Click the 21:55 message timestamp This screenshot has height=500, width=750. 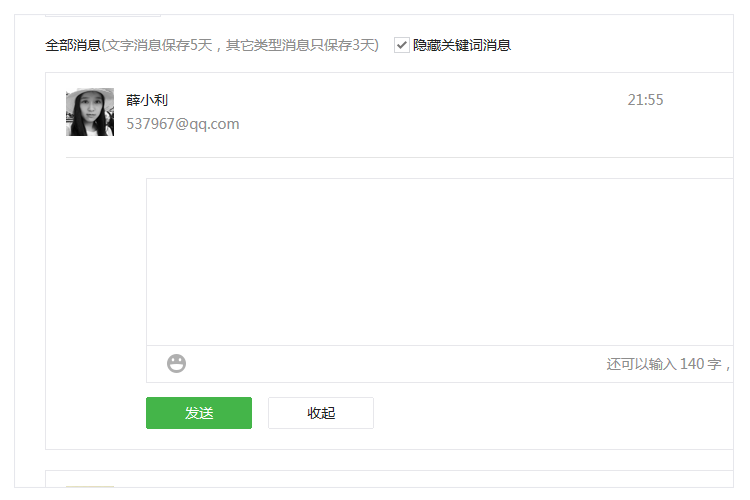click(x=645, y=100)
